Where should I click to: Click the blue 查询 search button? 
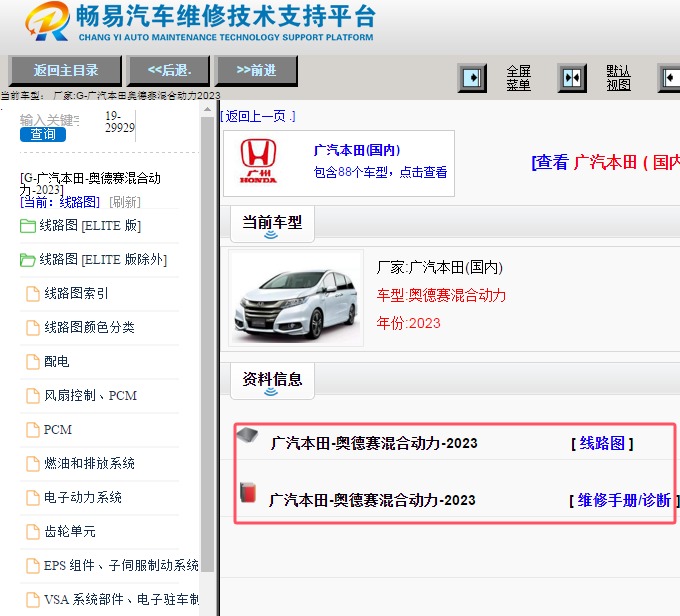(43, 134)
